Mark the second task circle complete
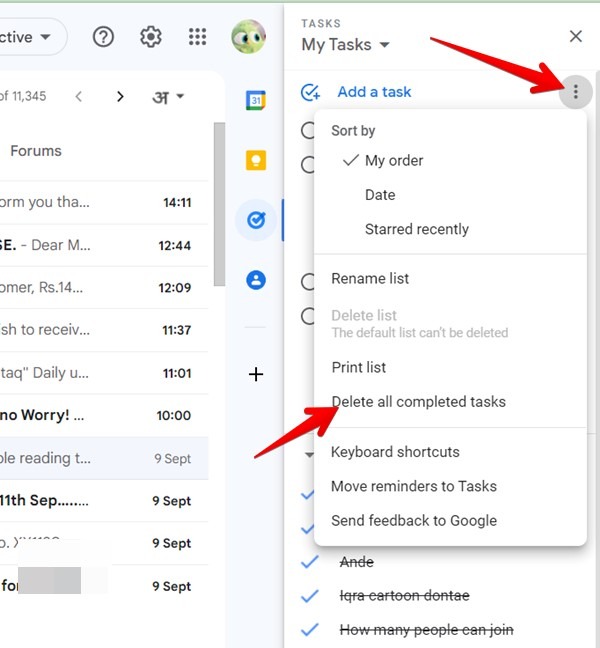 click(308, 164)
